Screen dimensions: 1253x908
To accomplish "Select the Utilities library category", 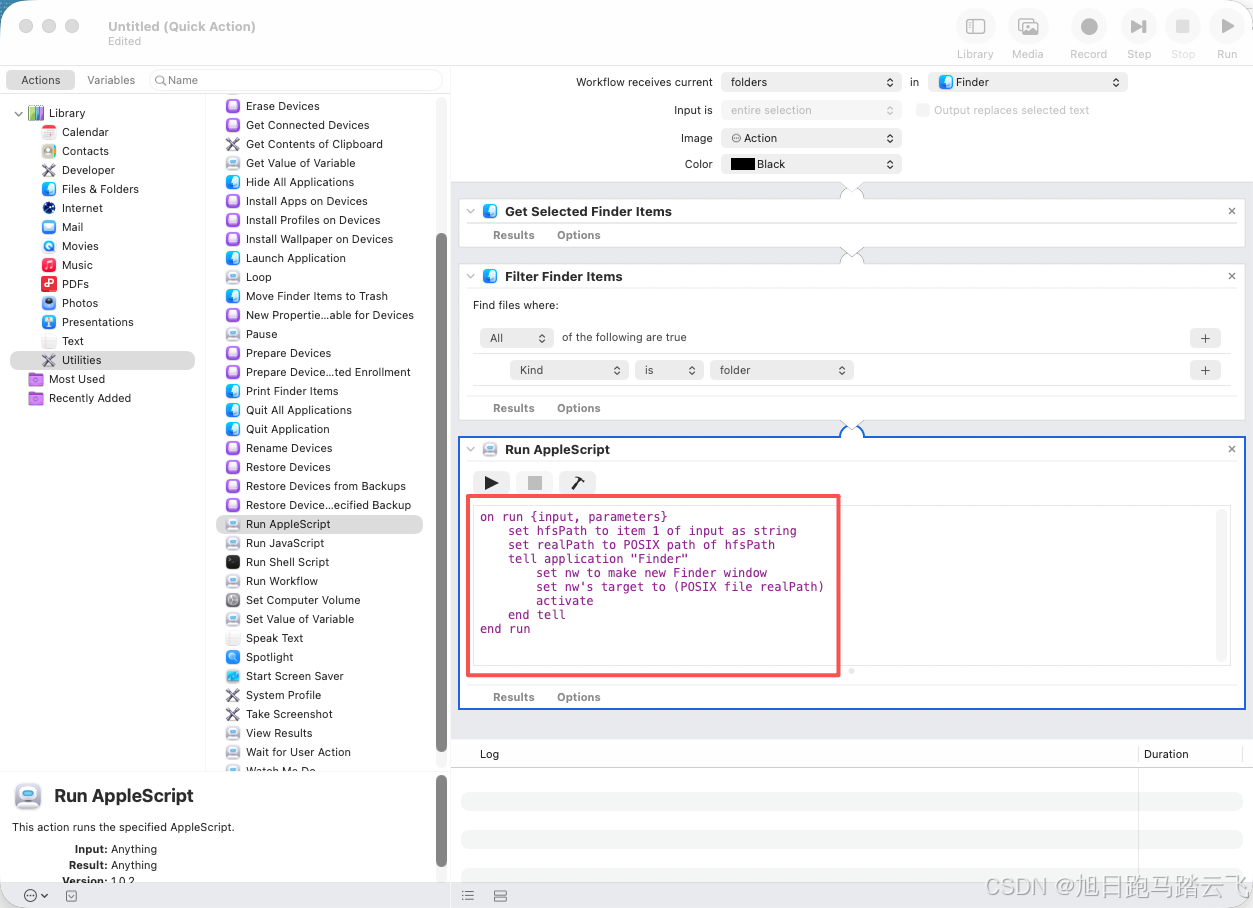I will coord(102,360).
